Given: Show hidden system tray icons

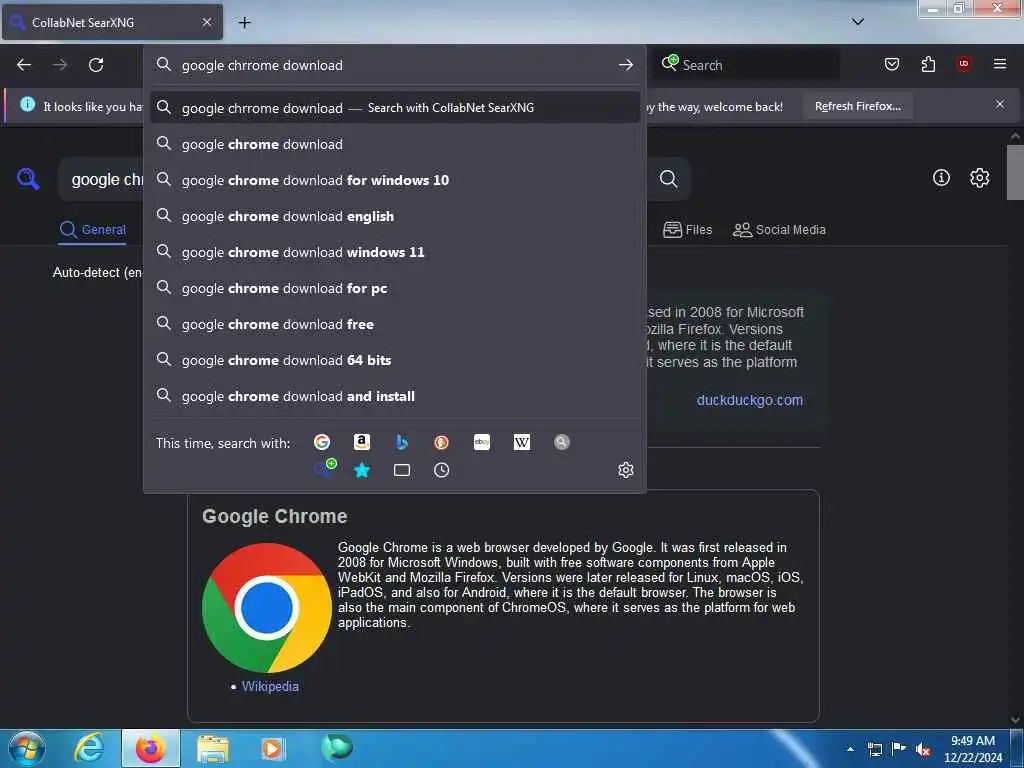Looking at the screenshot, I should tap(850, 749).
